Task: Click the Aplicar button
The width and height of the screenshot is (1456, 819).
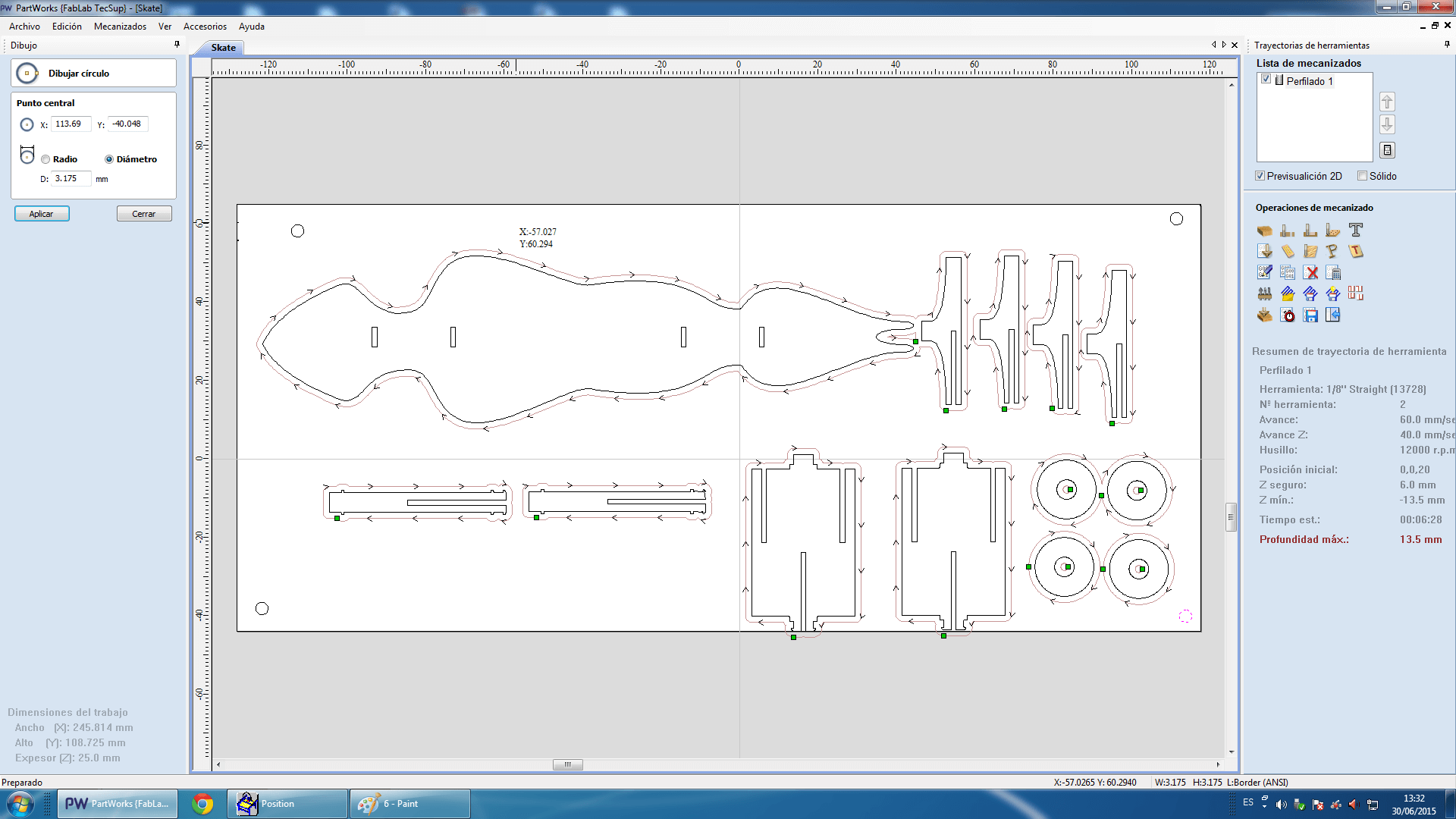Action: 42,214
